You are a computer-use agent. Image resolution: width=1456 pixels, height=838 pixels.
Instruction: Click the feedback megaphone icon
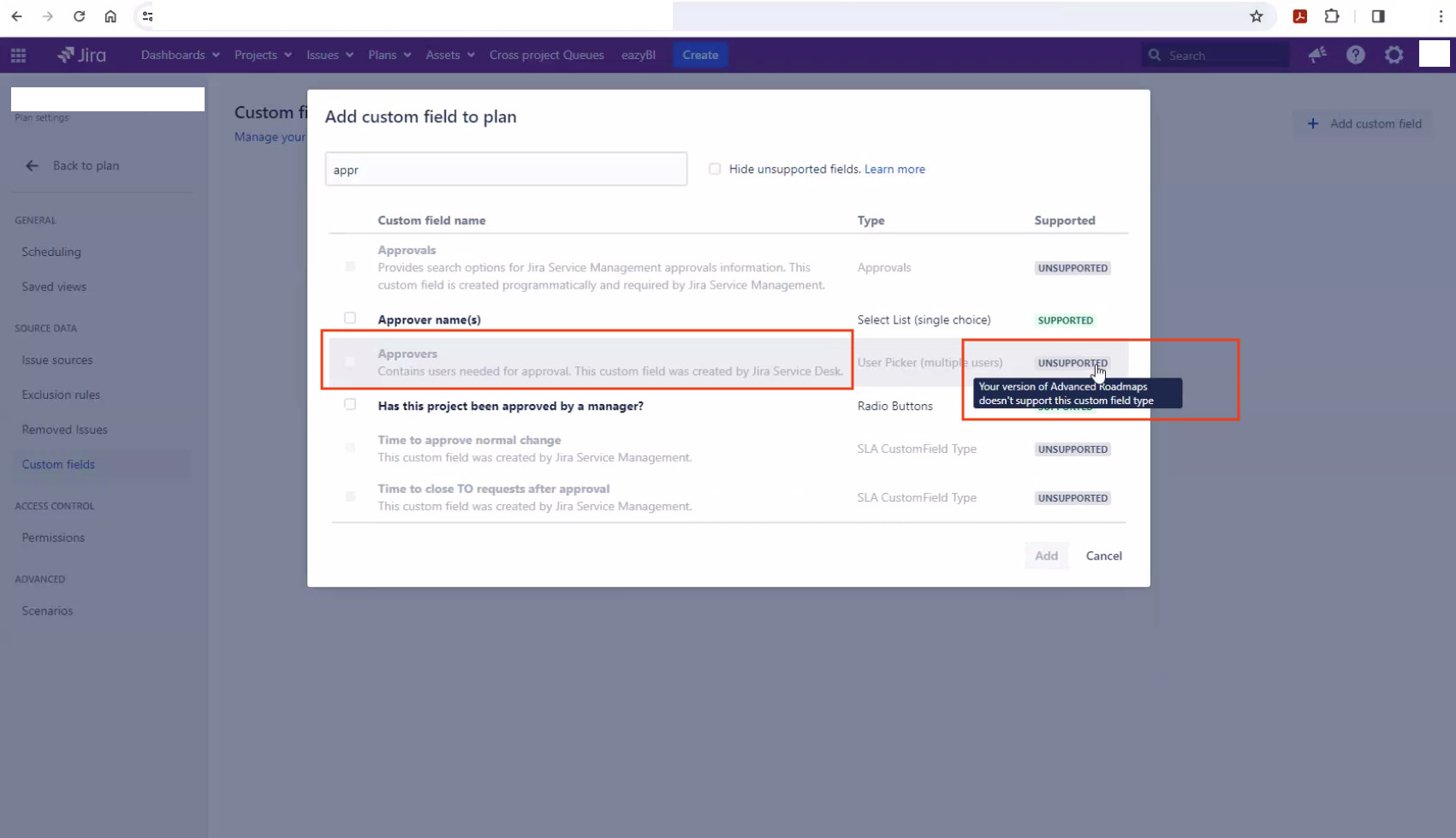point(1316,55)
